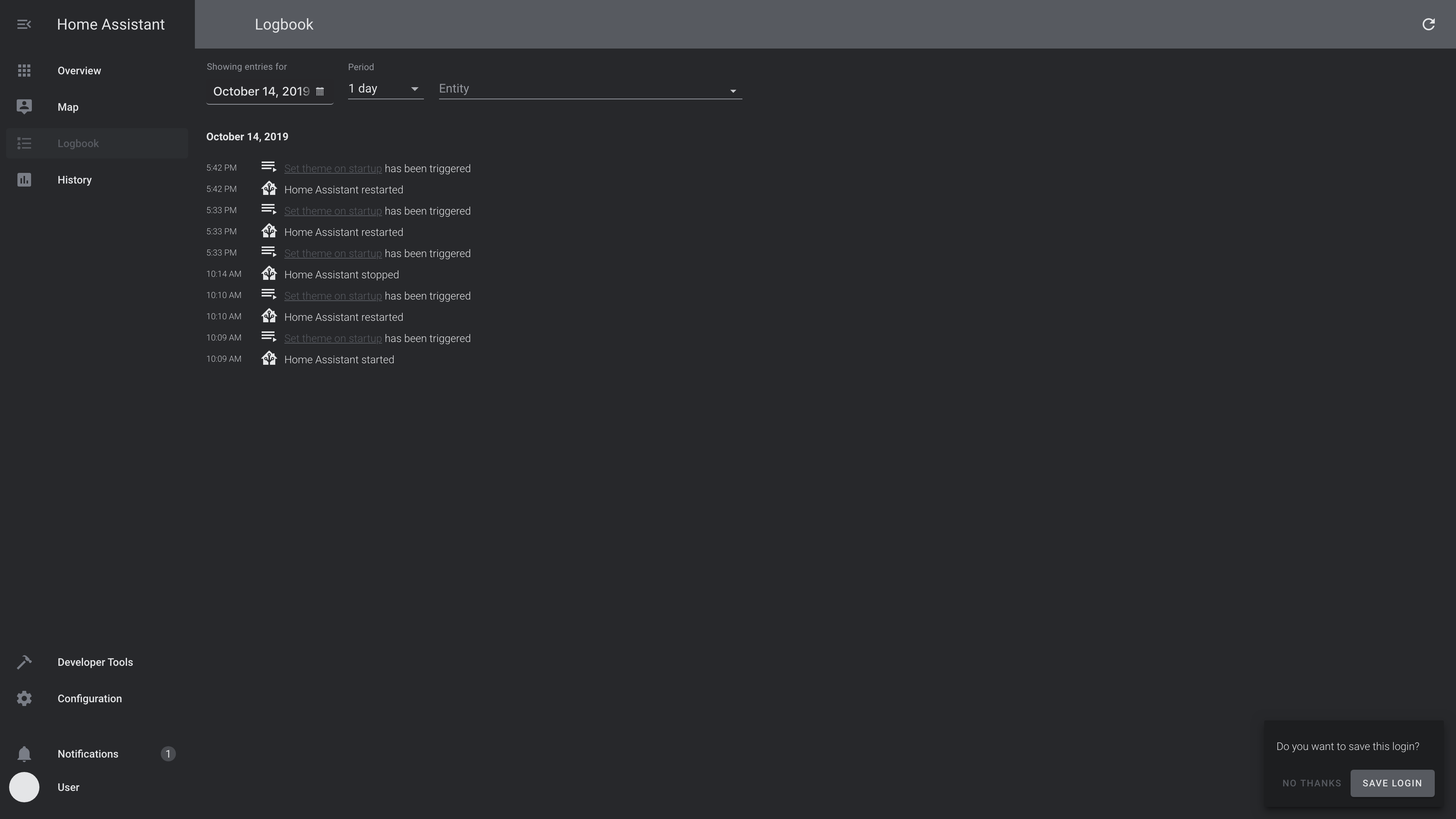The height and width of the screenshot is (819, 1456).
Task: Click the History chart icon
Action: click(24, 180)
